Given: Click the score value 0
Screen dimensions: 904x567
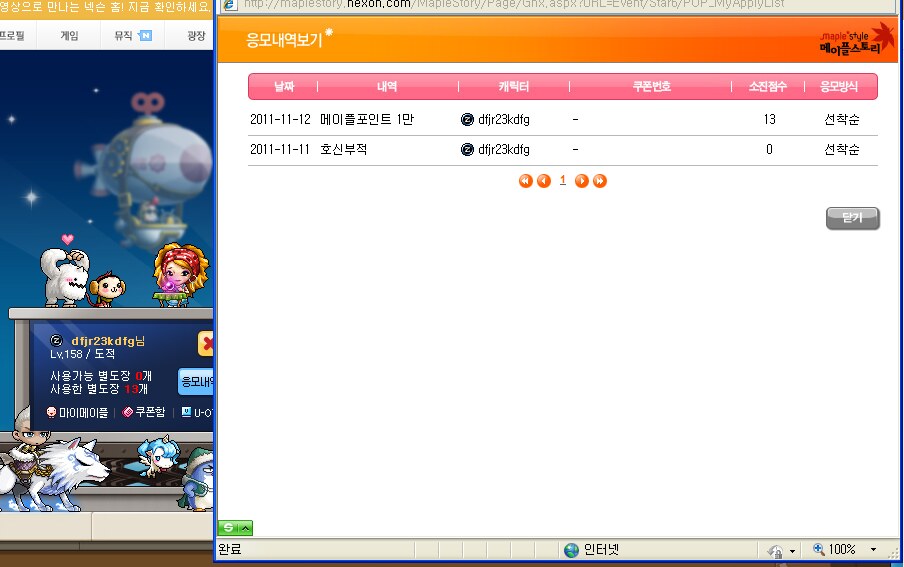Looking at the screenshot, I should click(769, 149).
